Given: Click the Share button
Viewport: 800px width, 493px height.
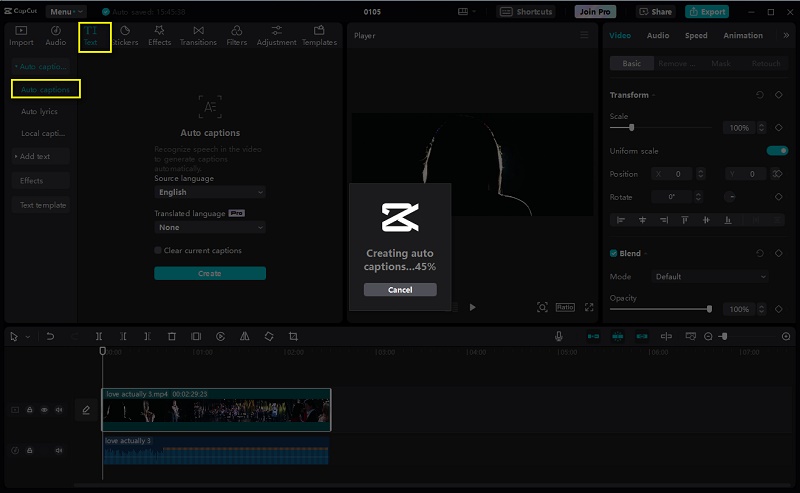Looking at the screenshot, I should (656, 11).
